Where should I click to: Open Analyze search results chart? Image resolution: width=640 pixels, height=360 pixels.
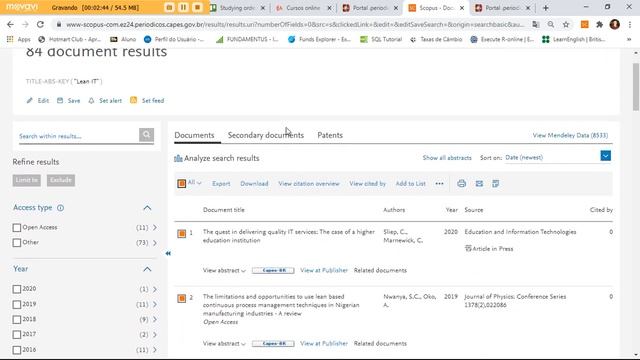(217, 158)
